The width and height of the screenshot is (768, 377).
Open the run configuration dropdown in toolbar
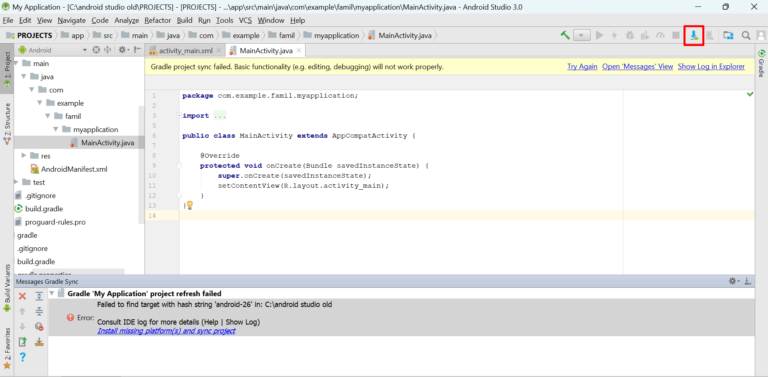[x=581, y=35]
